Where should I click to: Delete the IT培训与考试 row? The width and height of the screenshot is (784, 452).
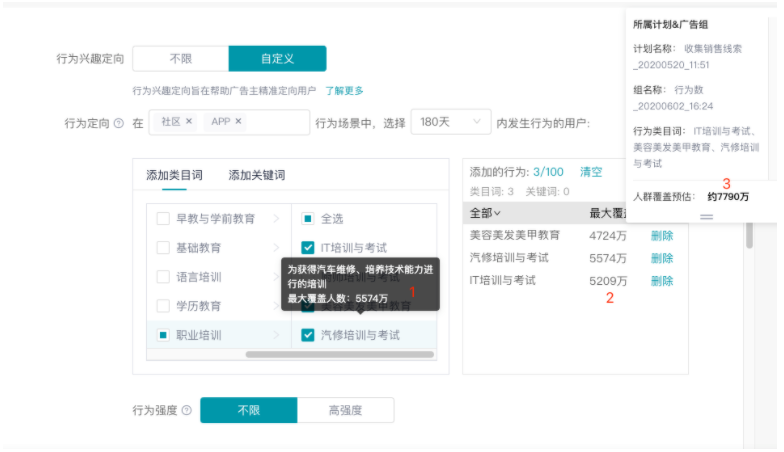[x=662, y=281]
